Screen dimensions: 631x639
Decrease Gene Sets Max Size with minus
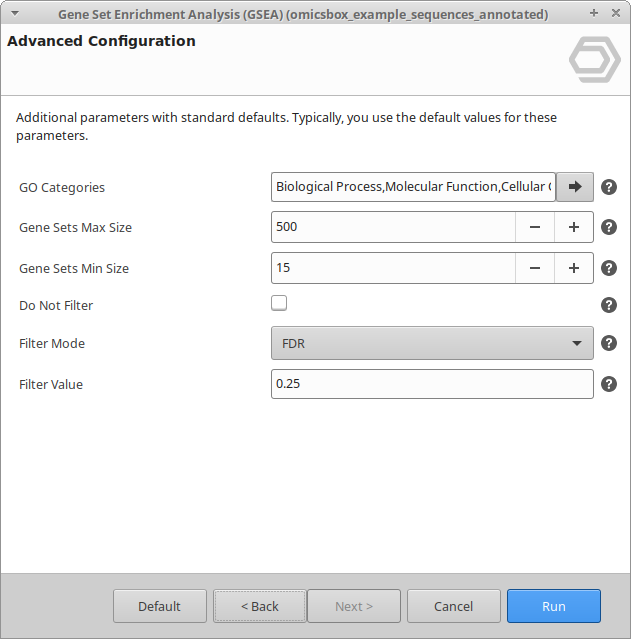(x=535, y=227)
